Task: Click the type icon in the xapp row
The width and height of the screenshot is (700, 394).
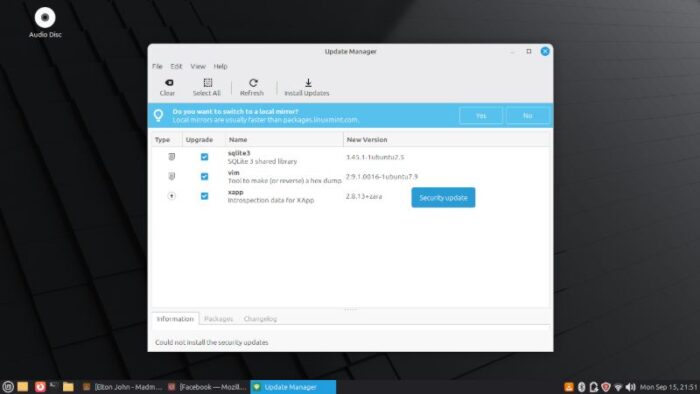Action: 171,196
